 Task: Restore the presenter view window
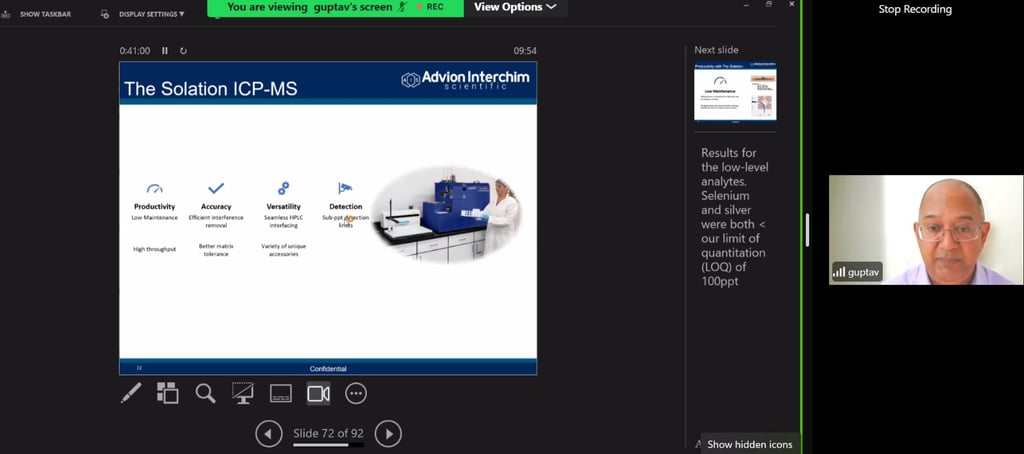click(x=769, y=5)
